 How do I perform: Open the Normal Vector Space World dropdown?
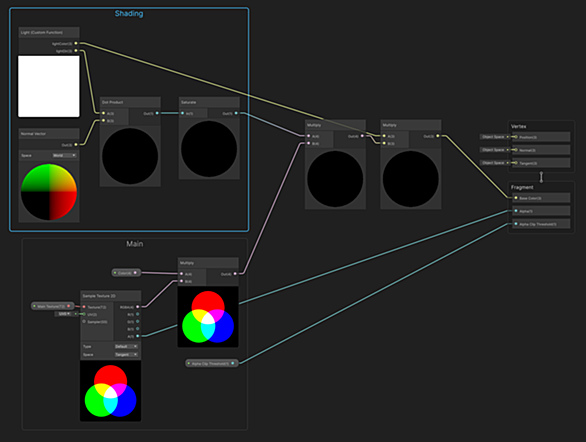click(64, 155)
